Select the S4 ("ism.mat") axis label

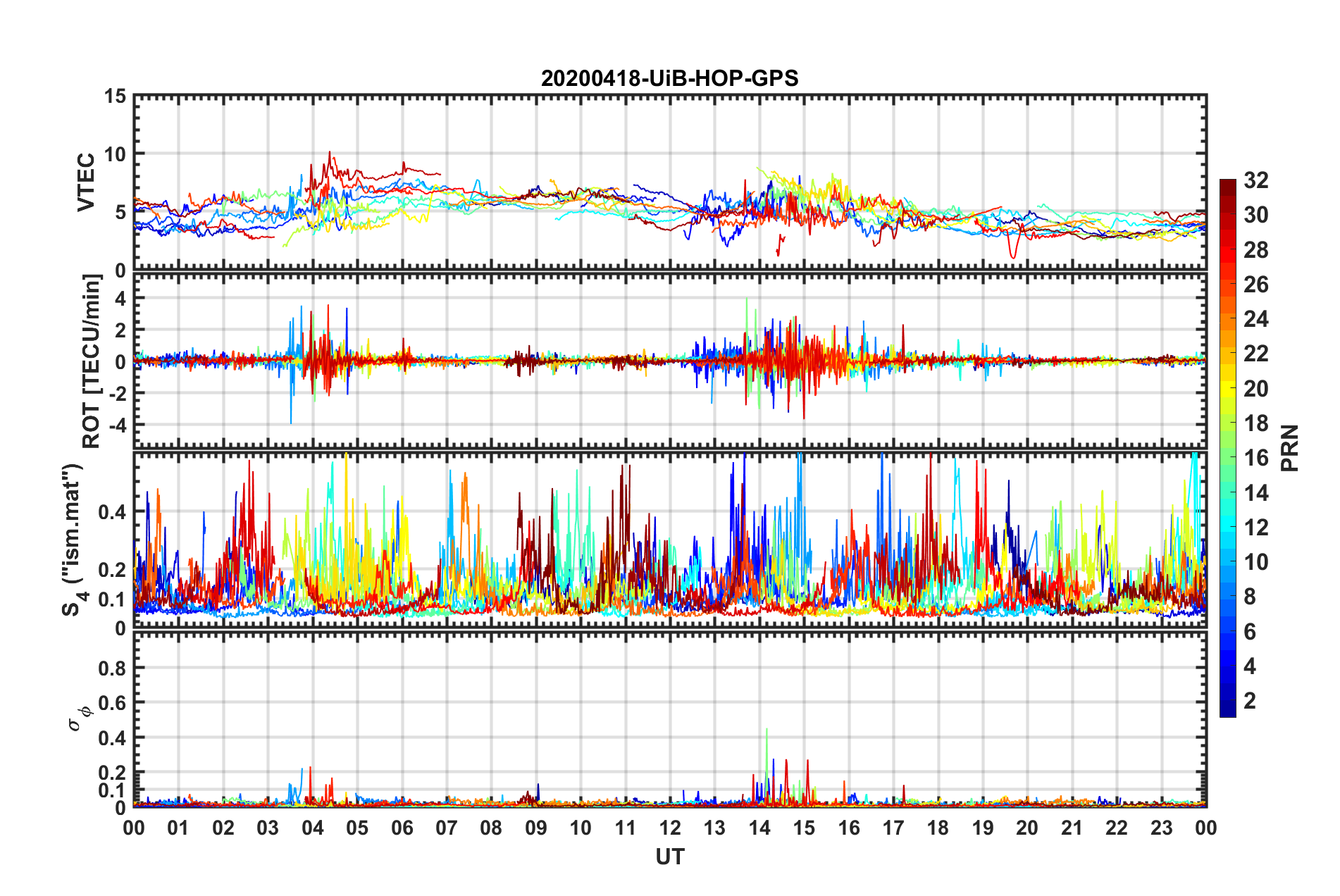click(x=74, y=540)
